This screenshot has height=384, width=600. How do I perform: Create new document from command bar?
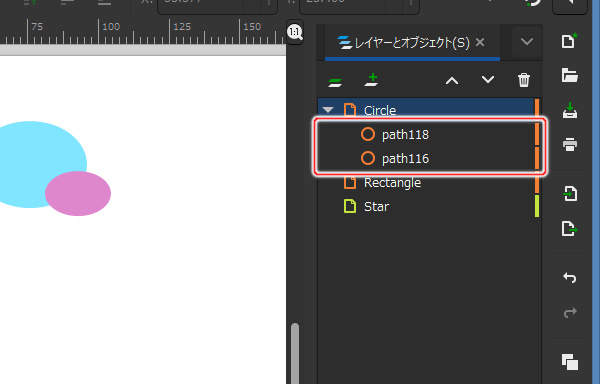coord(569,41)
